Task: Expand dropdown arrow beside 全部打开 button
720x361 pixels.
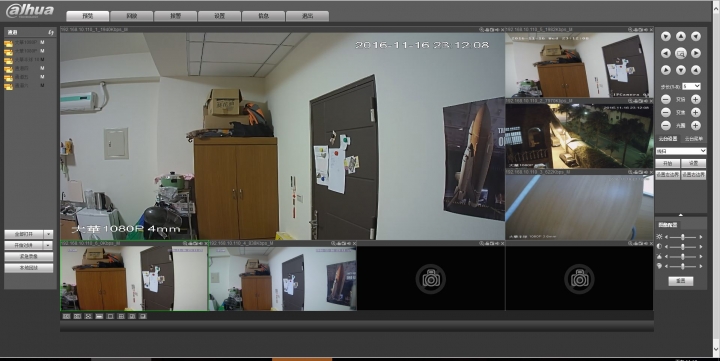Action: [48, 234]
